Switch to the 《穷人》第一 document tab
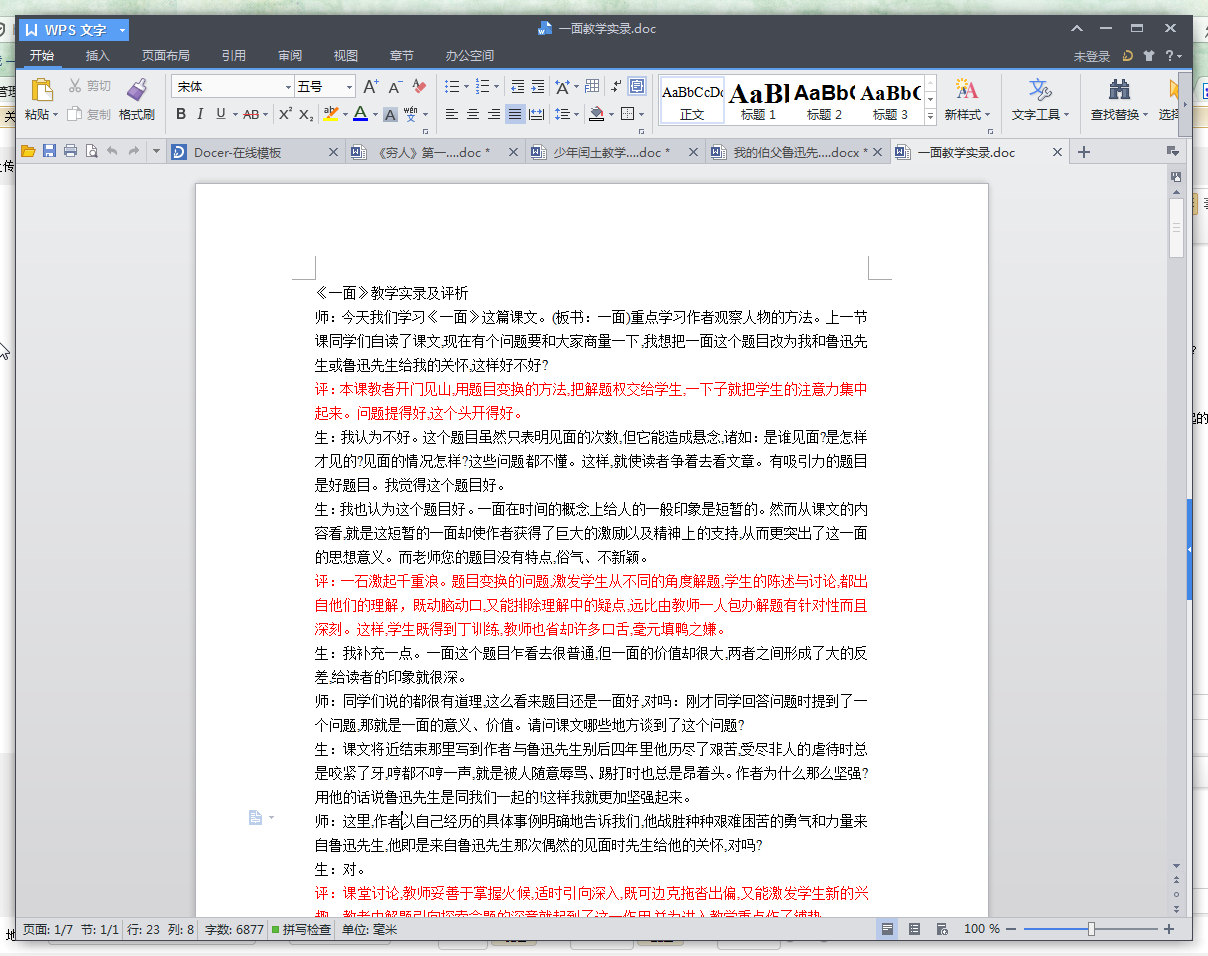 coord(434,152)
